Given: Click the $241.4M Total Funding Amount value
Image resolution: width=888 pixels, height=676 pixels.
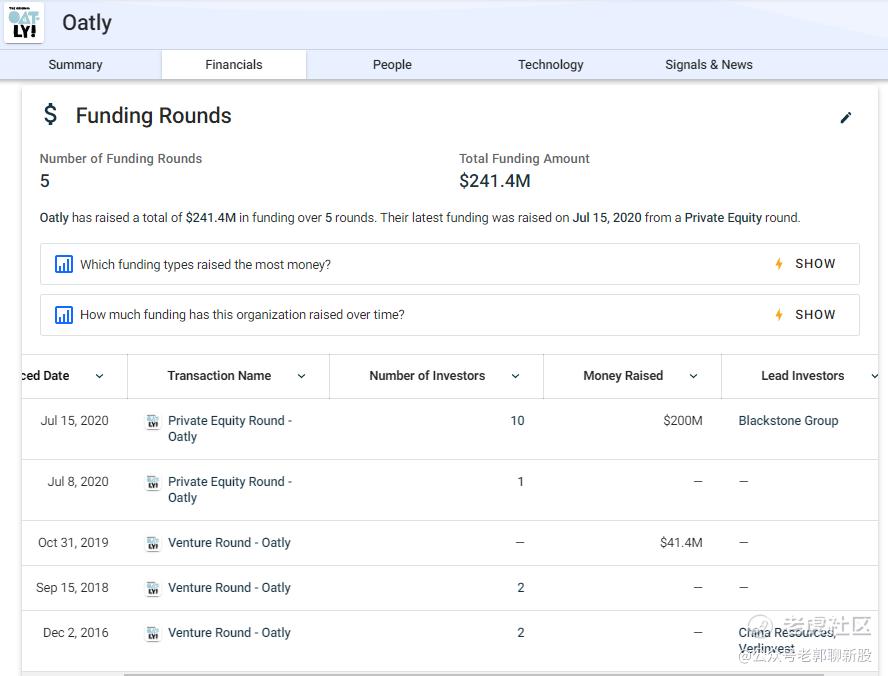Looking at the screenshot, I should click(x=494, y=181).
